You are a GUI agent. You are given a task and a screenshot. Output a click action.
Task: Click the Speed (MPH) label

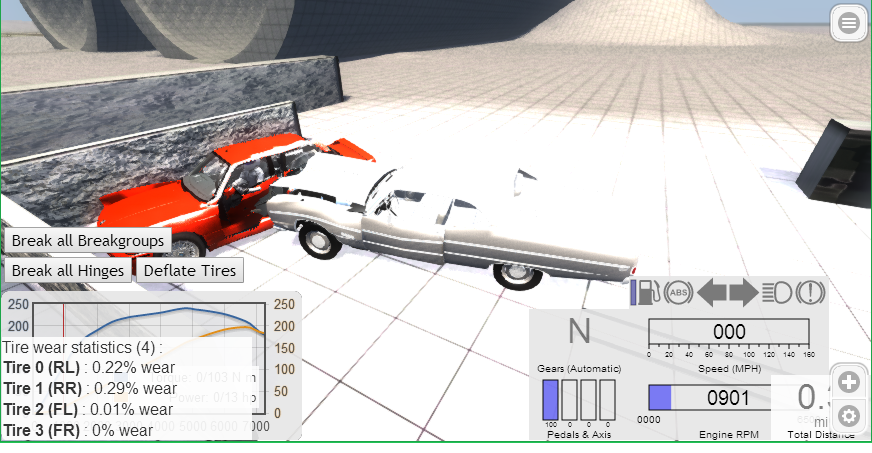(x=729, y=369)
